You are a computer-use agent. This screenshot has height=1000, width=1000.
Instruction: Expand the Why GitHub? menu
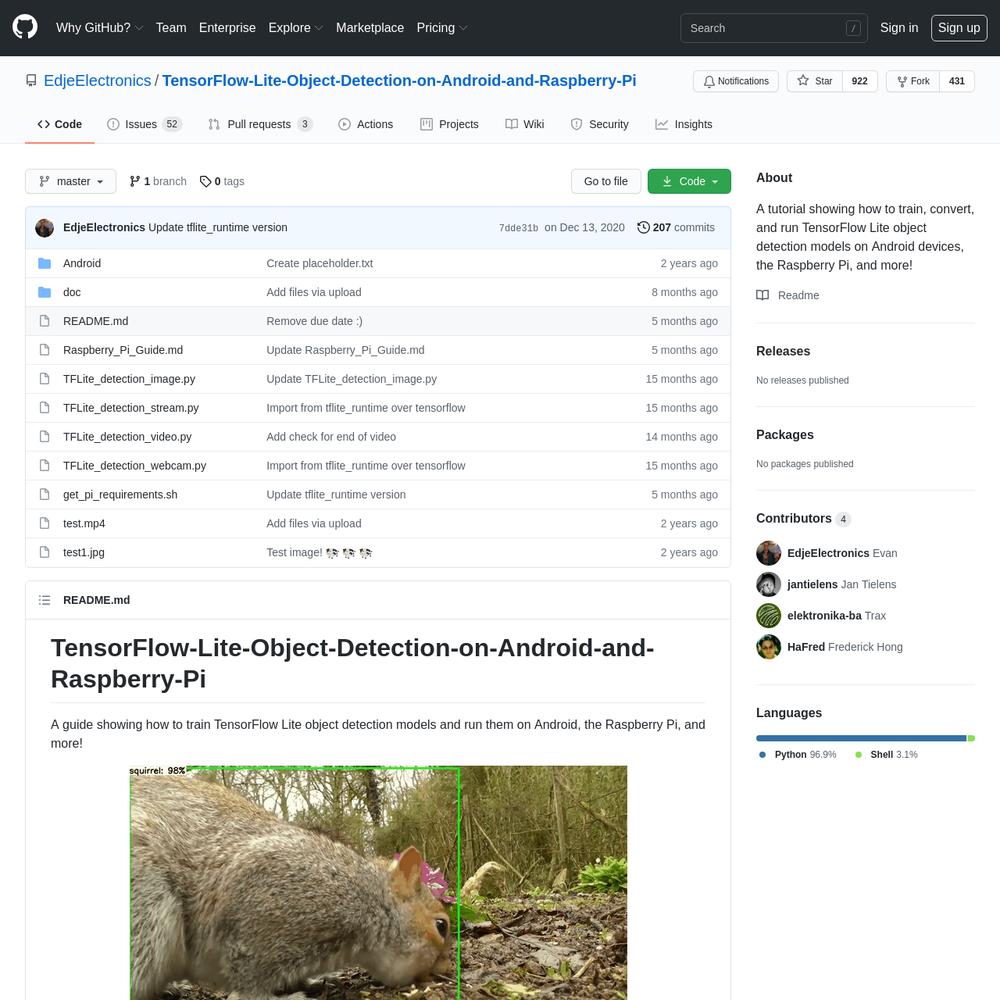(x=99, y=28)
